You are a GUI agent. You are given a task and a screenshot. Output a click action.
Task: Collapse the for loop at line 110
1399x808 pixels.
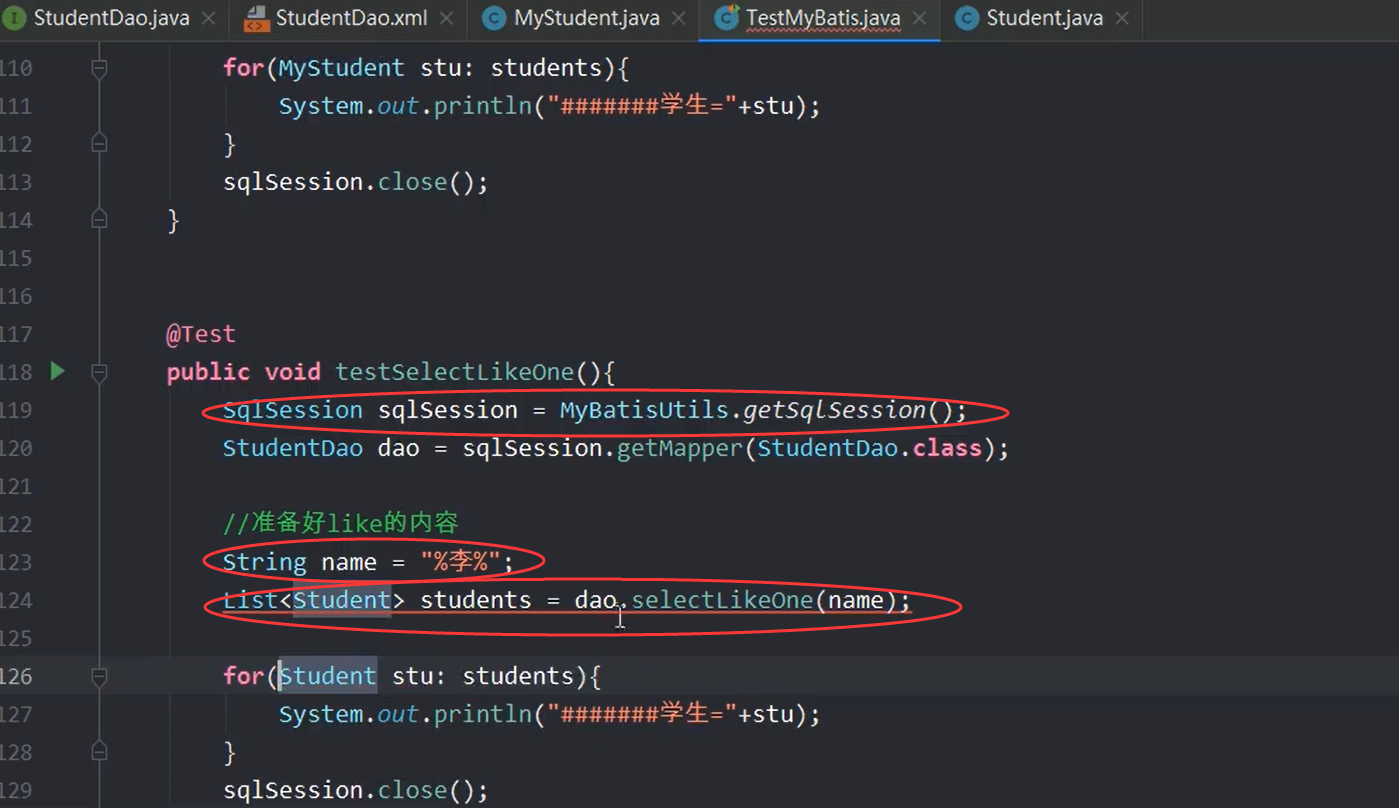[98, 66]
